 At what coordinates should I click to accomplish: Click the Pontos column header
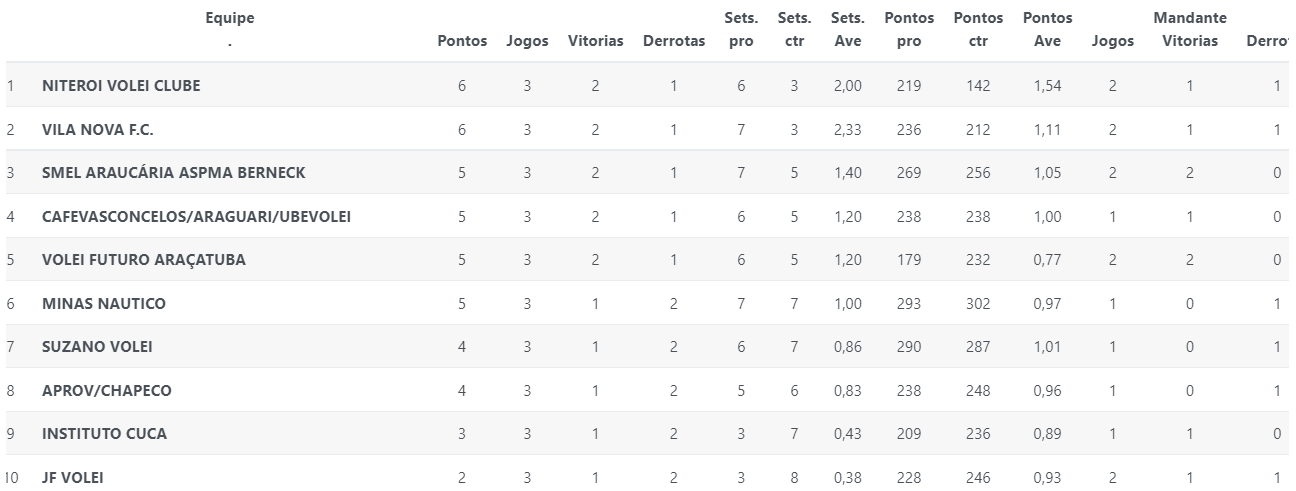[x=462, y=41]
